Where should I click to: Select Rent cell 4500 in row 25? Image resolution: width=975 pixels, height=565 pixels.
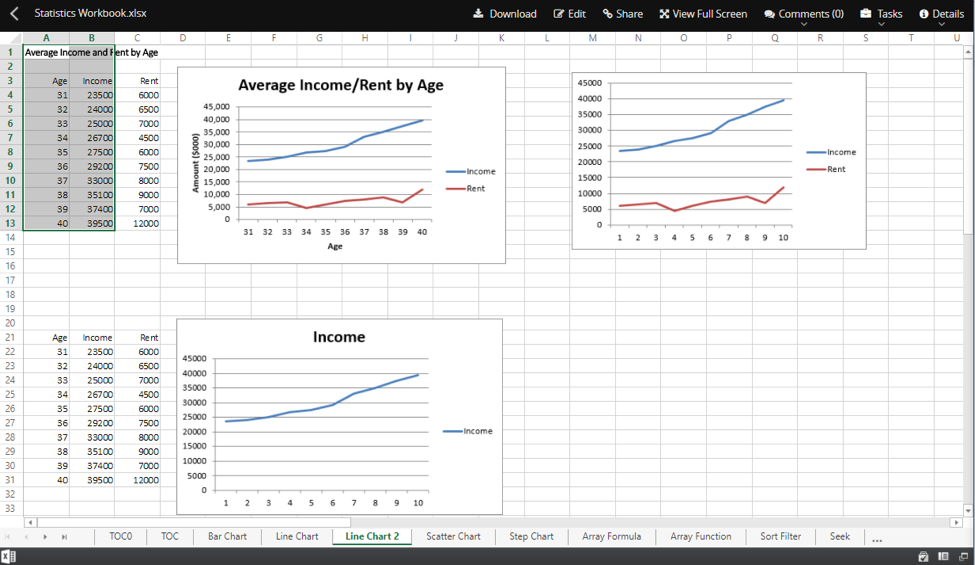click(x=137, y=394)
